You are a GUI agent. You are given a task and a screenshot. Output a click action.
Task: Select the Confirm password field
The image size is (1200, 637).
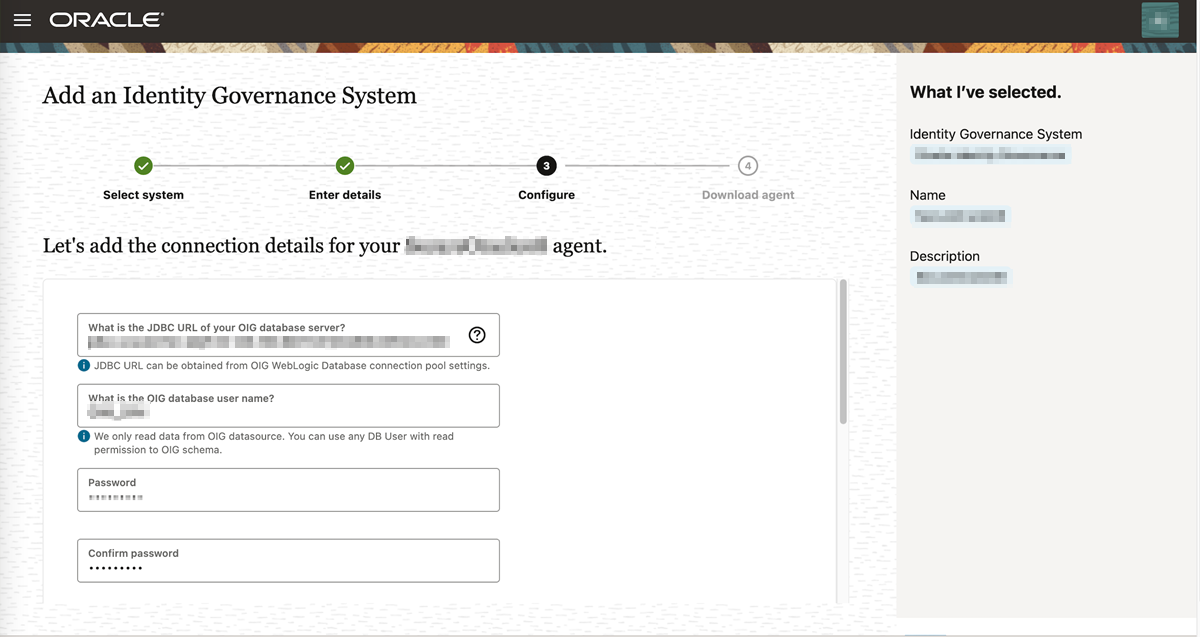point(288,560)
